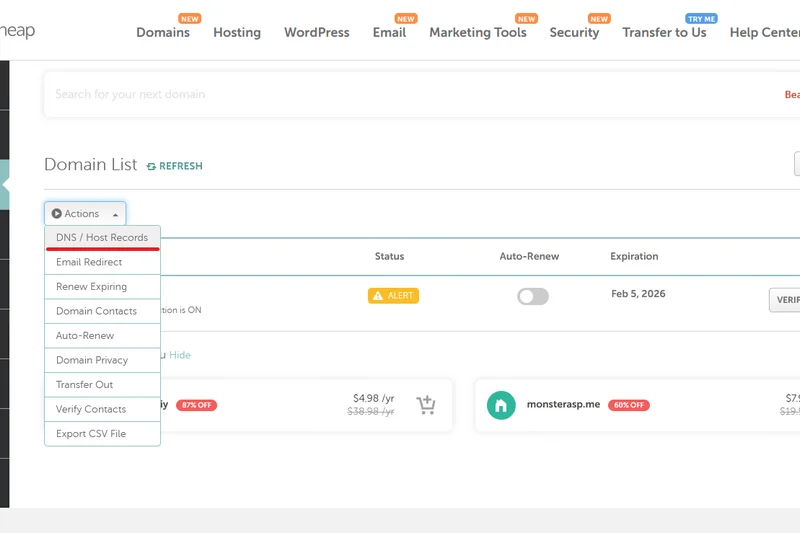The image size is (800, 533).
Task: Click the Feb 5, 2026 expiration date
Action: tap(638, 294)
